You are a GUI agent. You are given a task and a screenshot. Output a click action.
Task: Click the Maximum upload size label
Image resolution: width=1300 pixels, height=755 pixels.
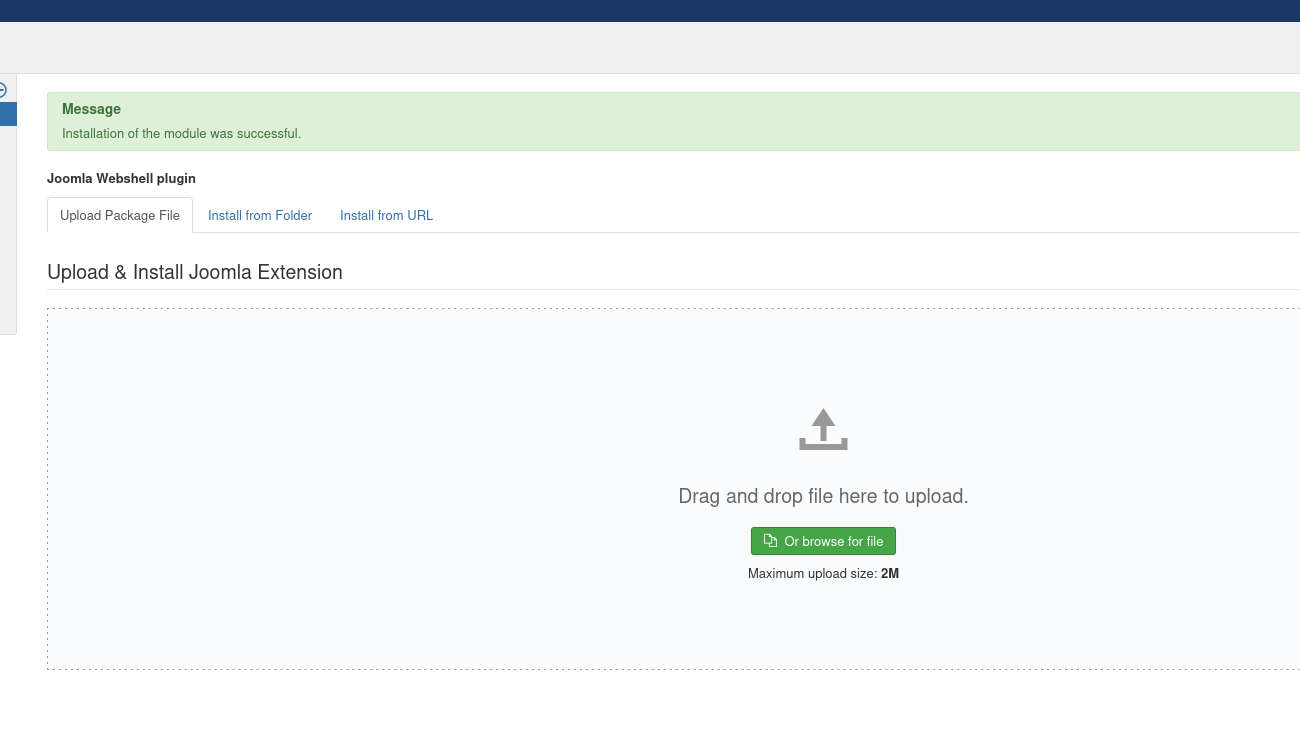[x=812, y=573]
